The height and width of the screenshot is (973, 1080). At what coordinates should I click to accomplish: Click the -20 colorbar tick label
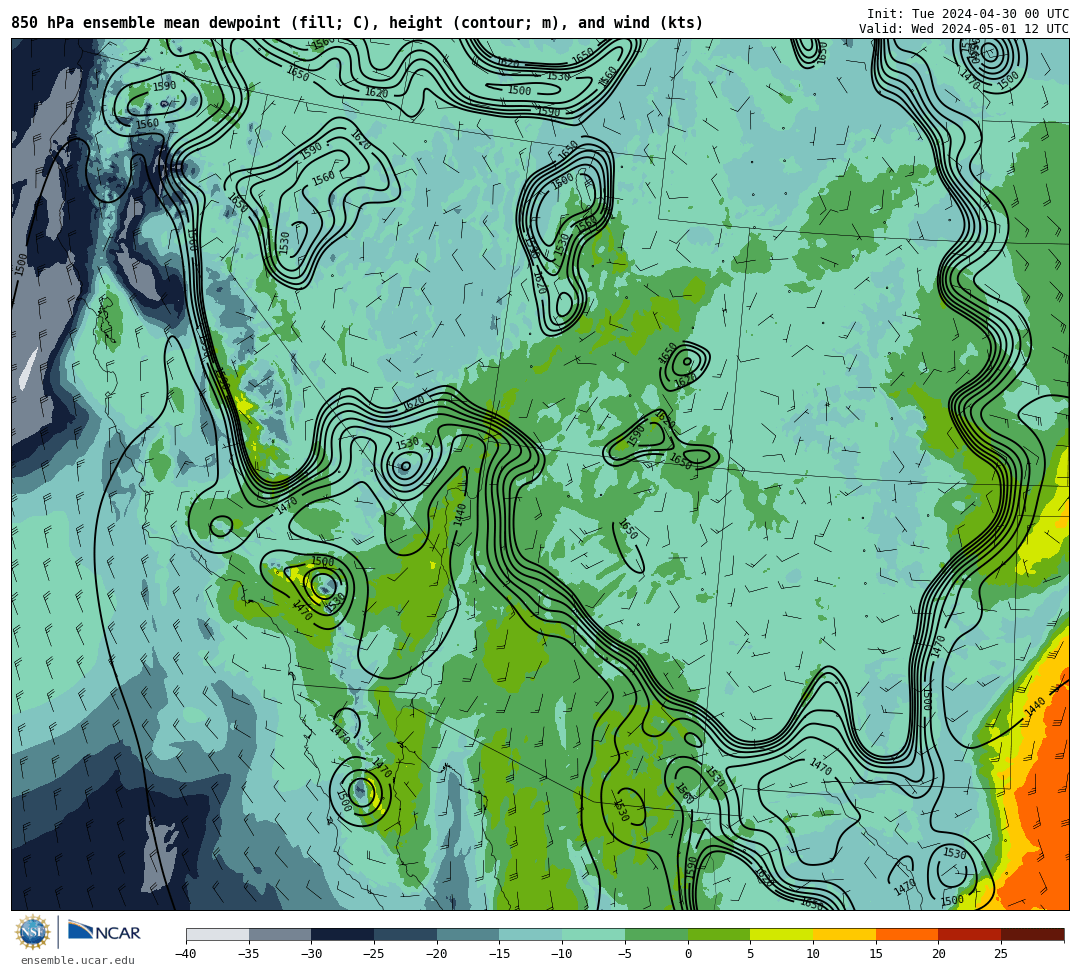click(437, 954)
